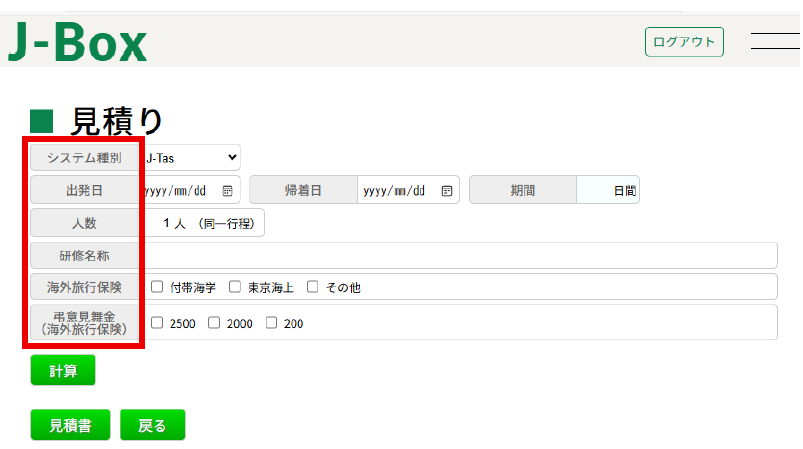Expand the システム種別 dropdown showing J-Tas

[191, 157]
